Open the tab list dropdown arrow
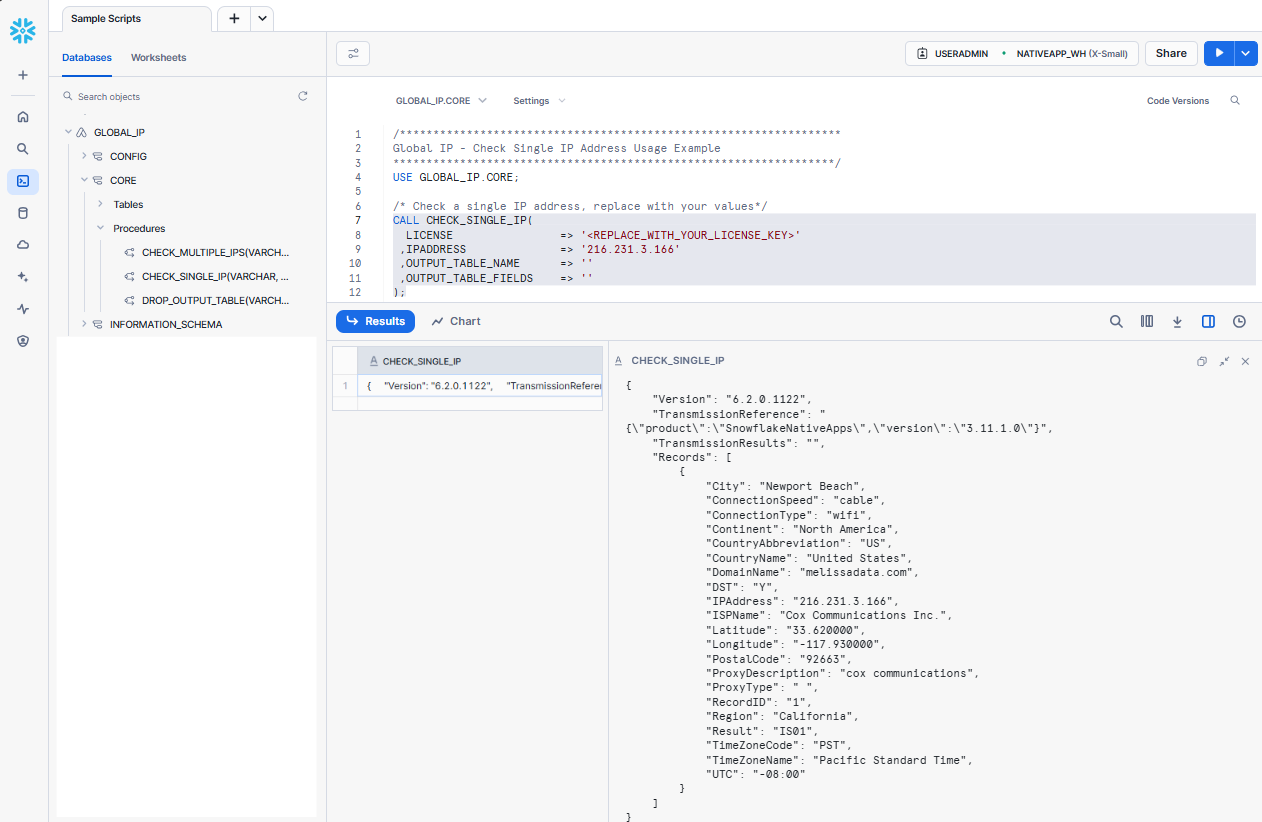 (x=261, y=18)
